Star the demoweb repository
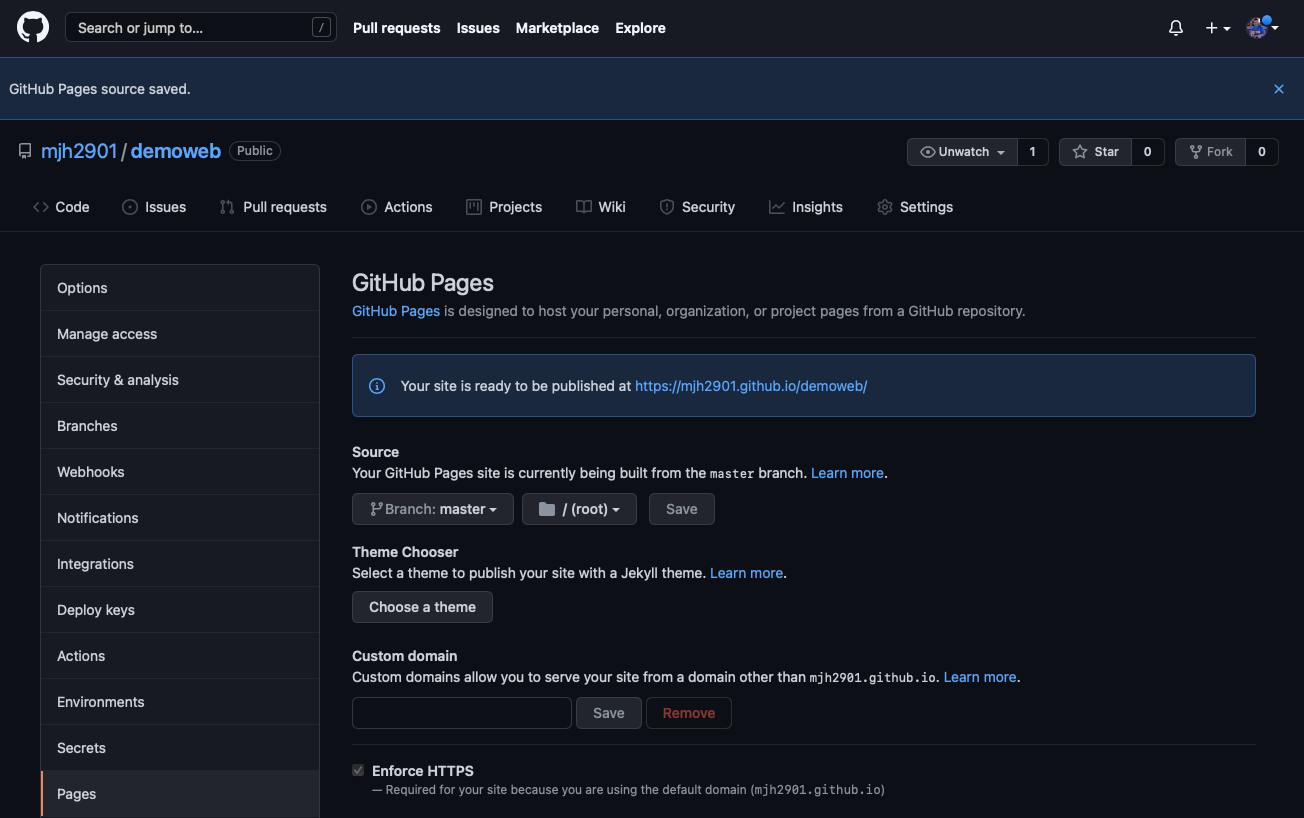Screen dimensions: 1304x818 point(1096,152)
